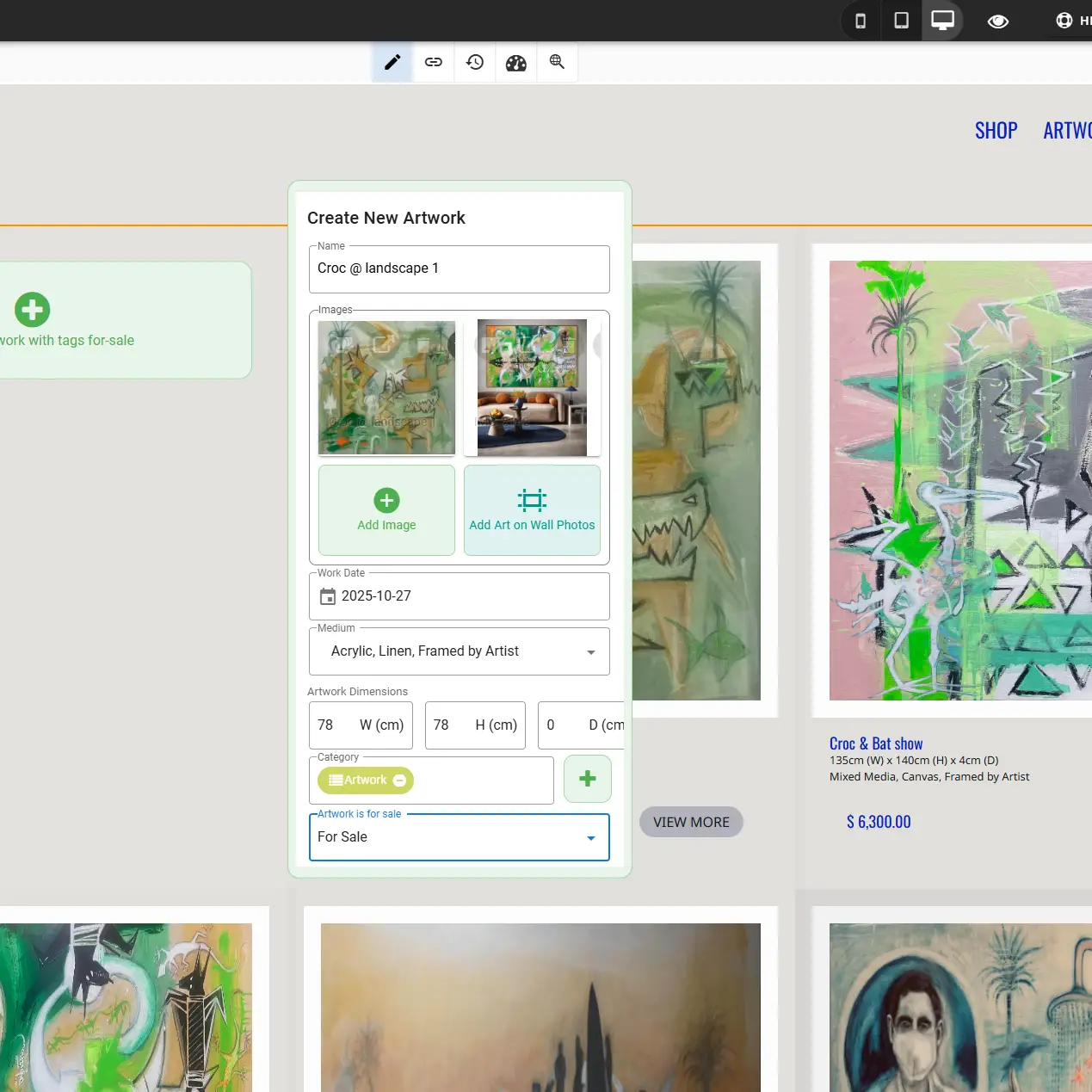Click 'Artwork Dimensions' label

[x=357, y=692]
